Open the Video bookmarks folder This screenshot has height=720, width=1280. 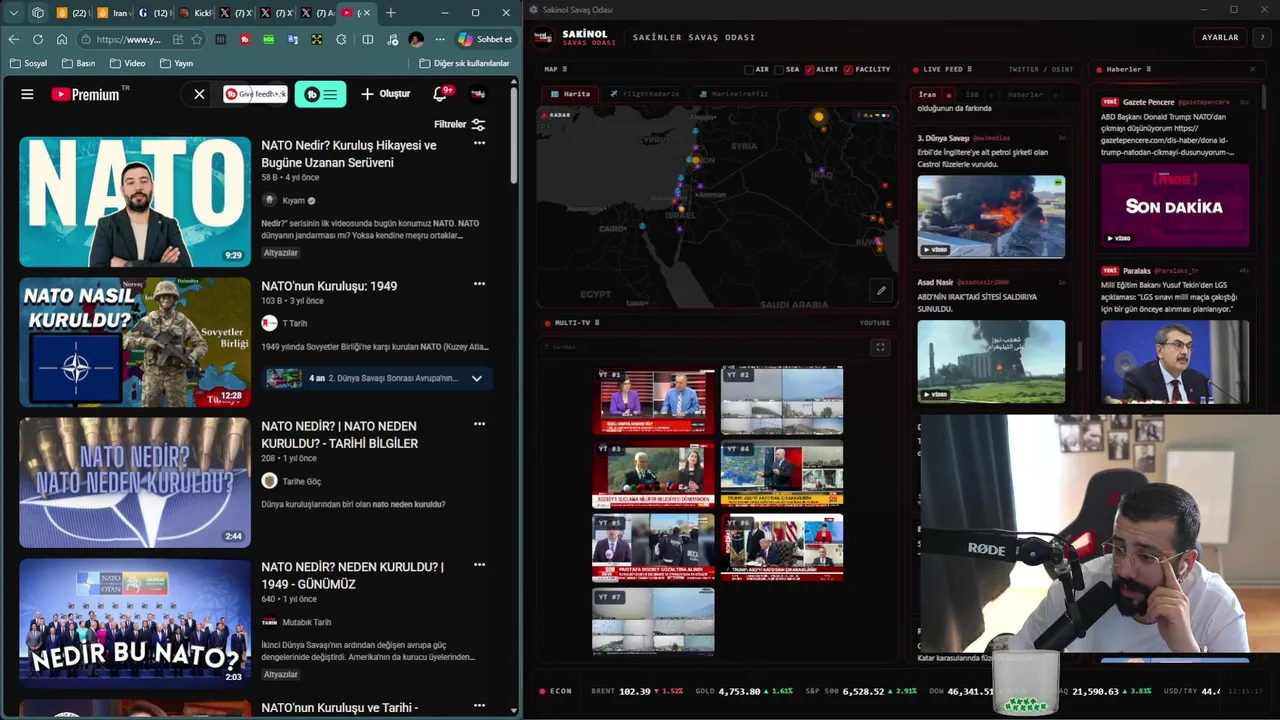127,63
